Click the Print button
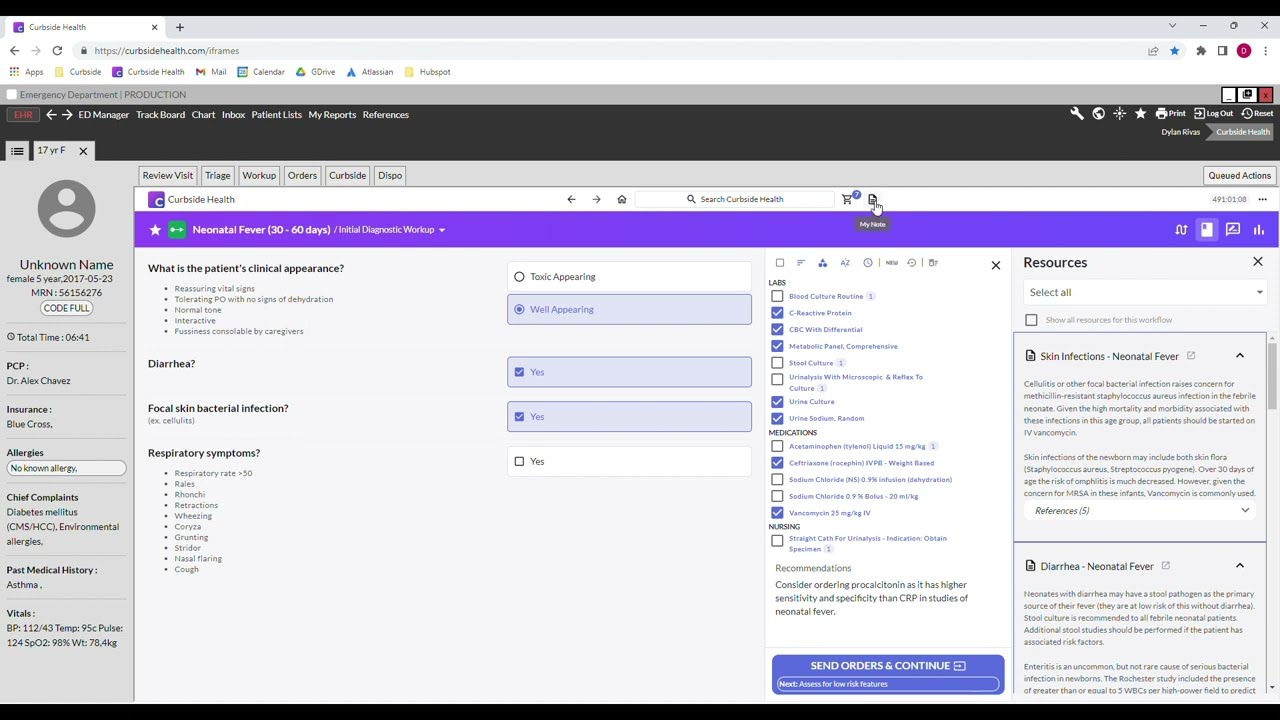The image size is (1280, 720). click(1171, 114)
